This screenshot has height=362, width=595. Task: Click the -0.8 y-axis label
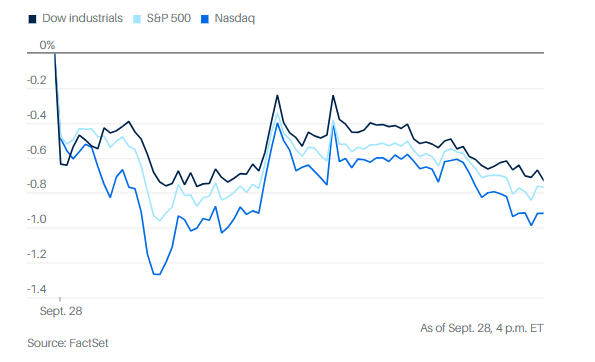[x=37, y=184]
